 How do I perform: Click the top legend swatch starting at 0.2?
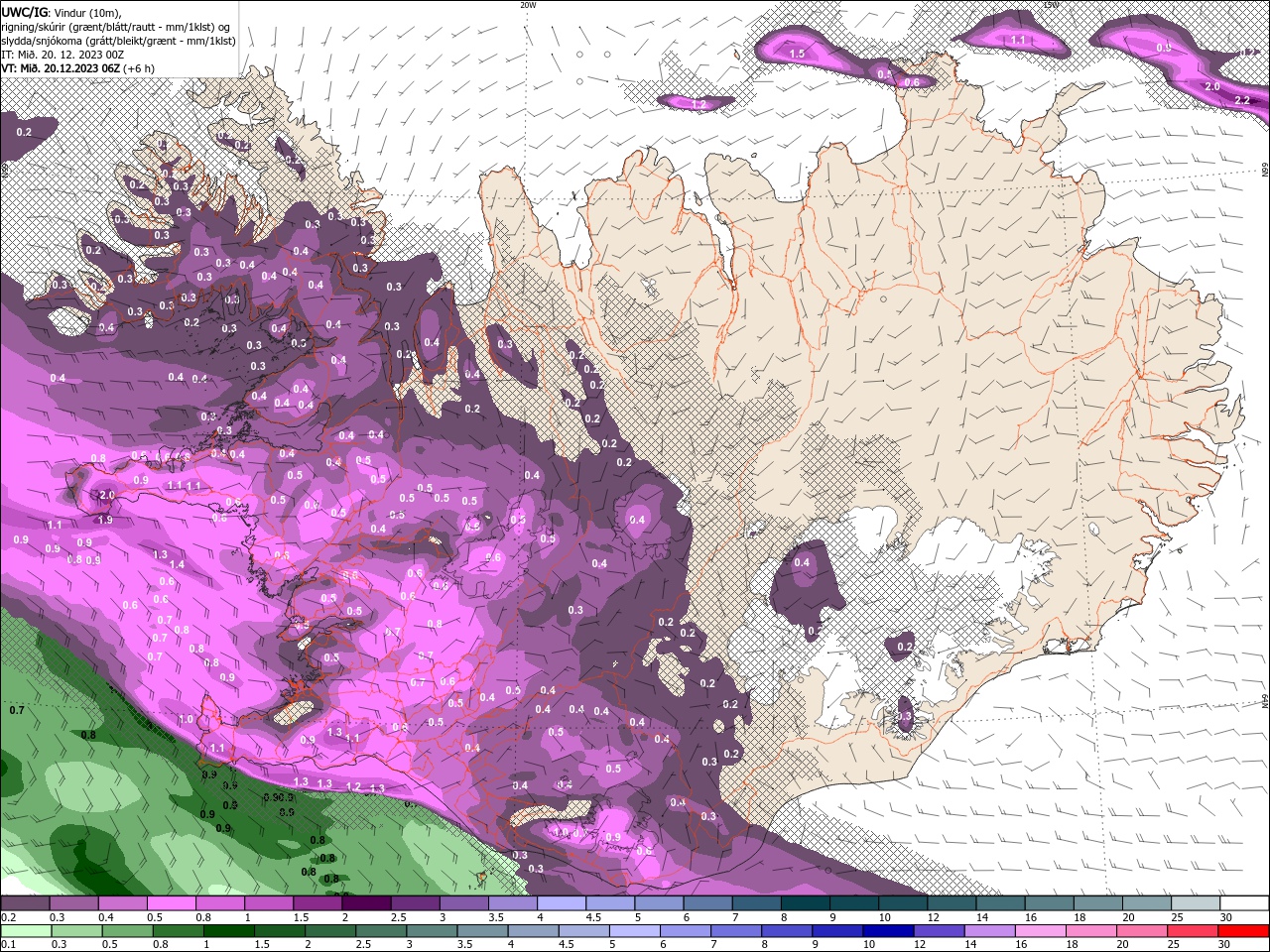pyautogui.click(x=25, y=902)
